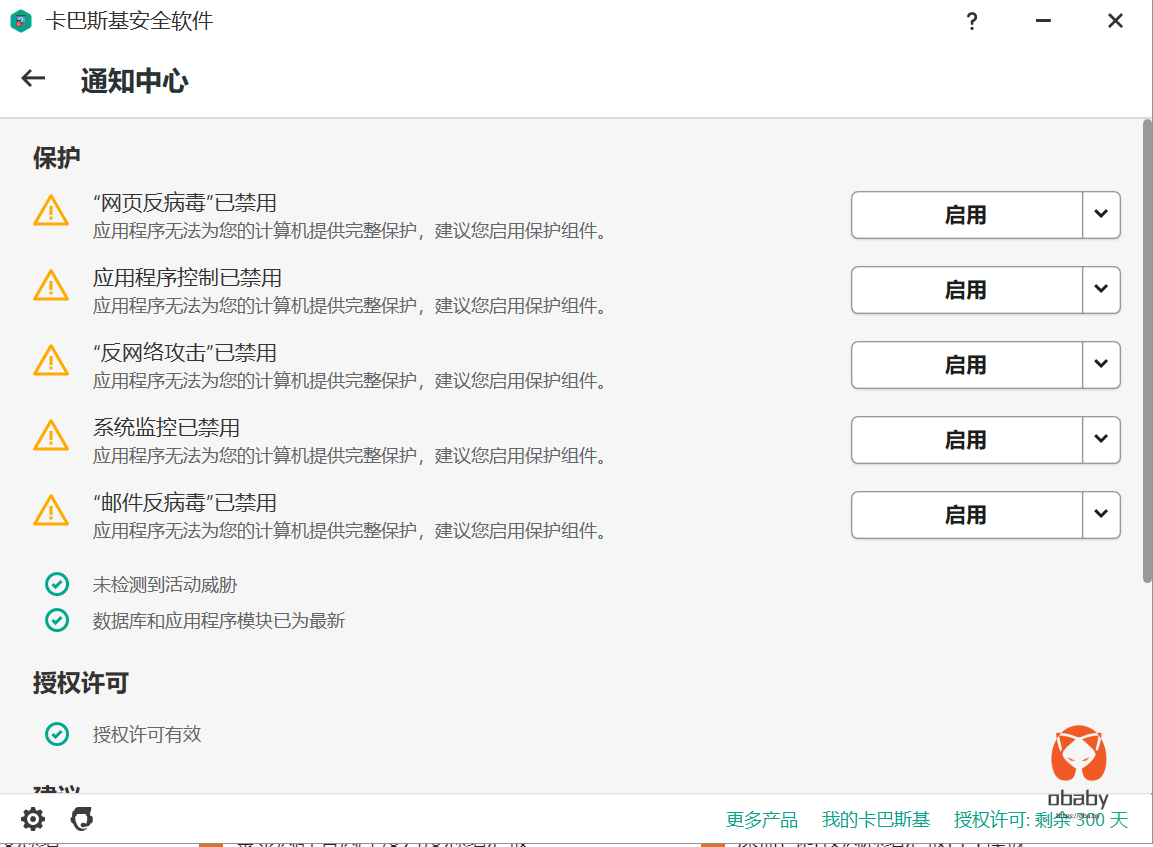Open dropdown arrow beside “反网络攻击” 启用

(1101, 365)
